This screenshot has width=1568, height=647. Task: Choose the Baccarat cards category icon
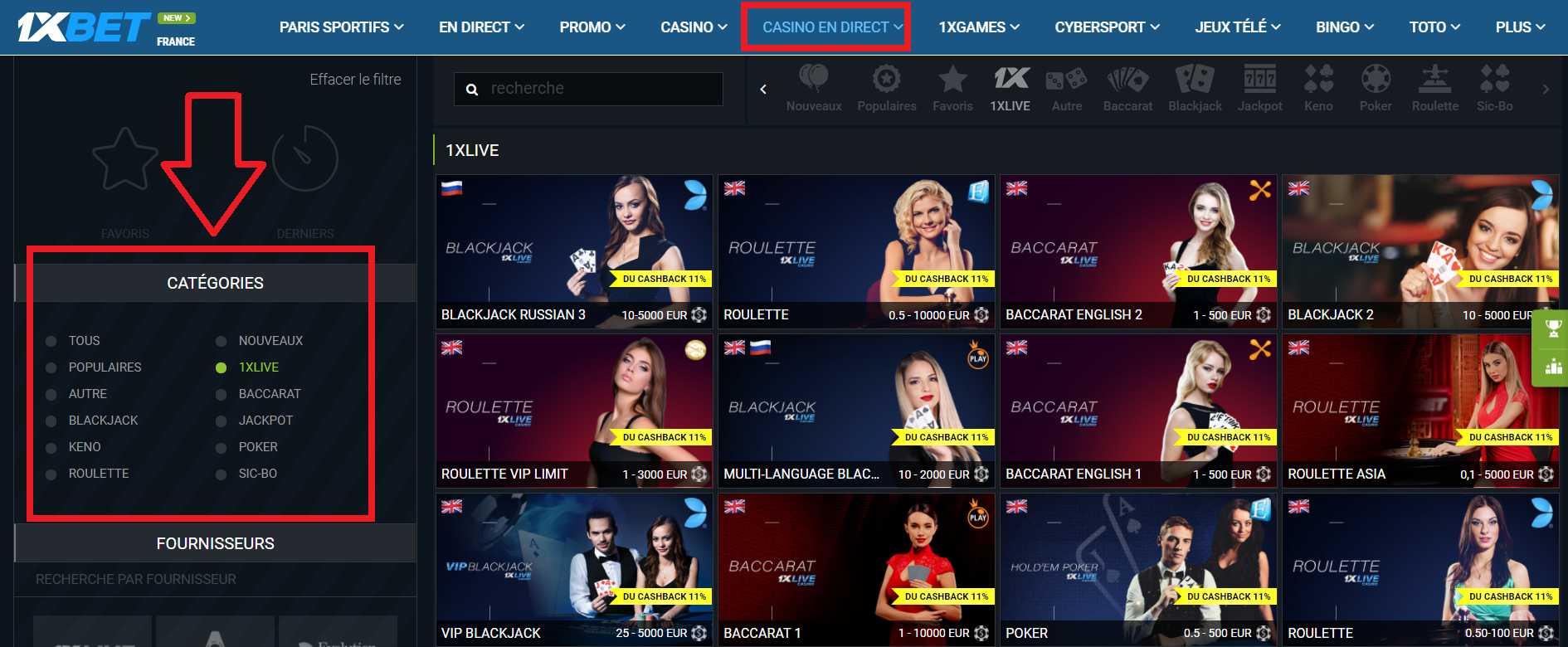[1127, 79]
